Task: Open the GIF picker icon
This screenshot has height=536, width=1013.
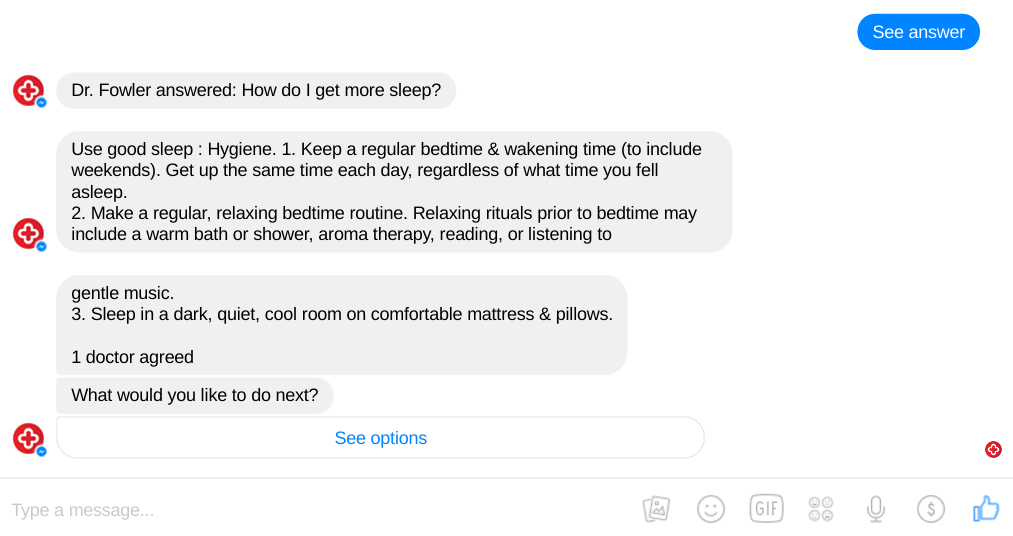Action: tap(766, 509)
